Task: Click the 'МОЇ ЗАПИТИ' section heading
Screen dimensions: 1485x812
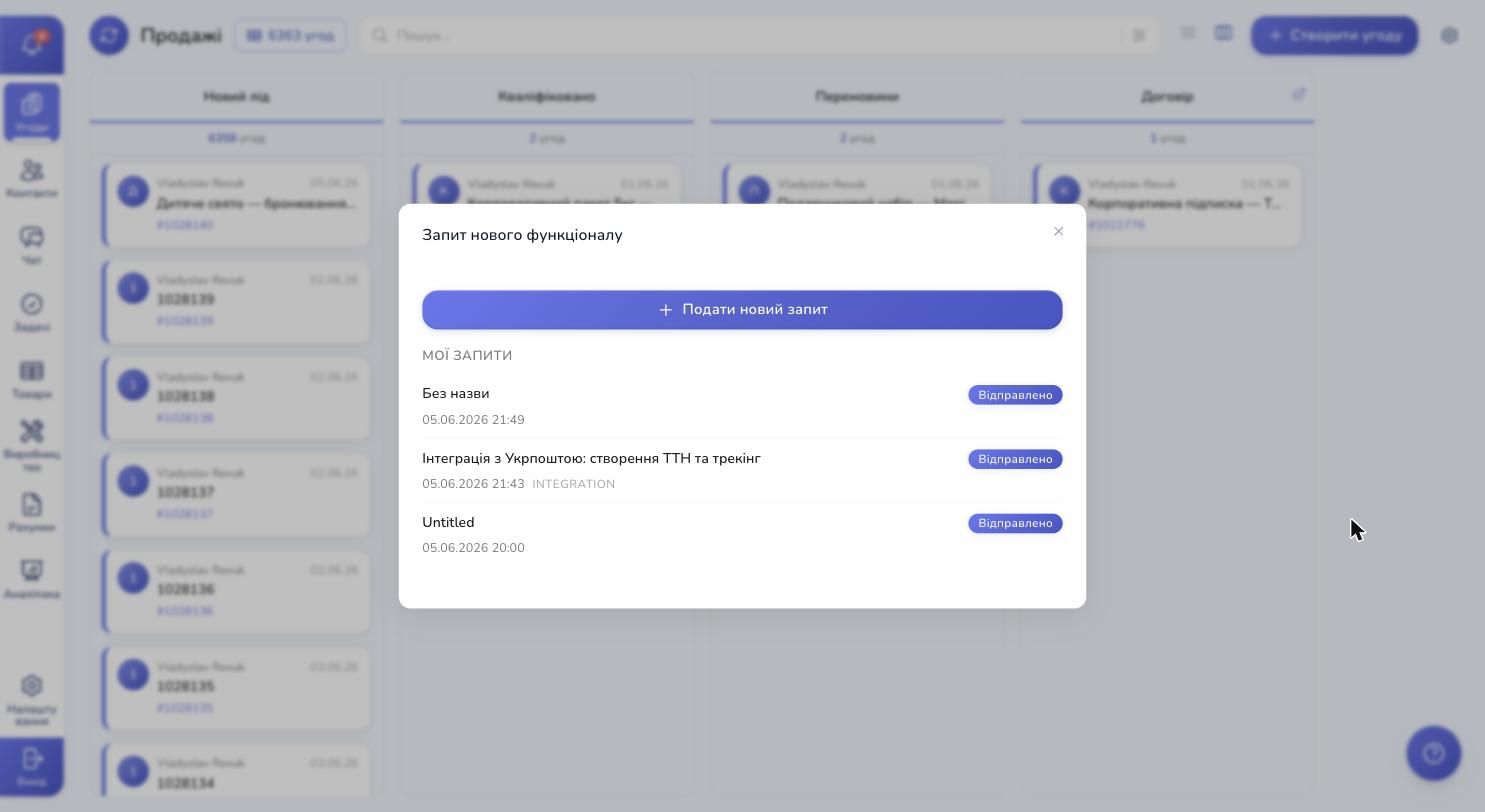Action: coord(467,356)
